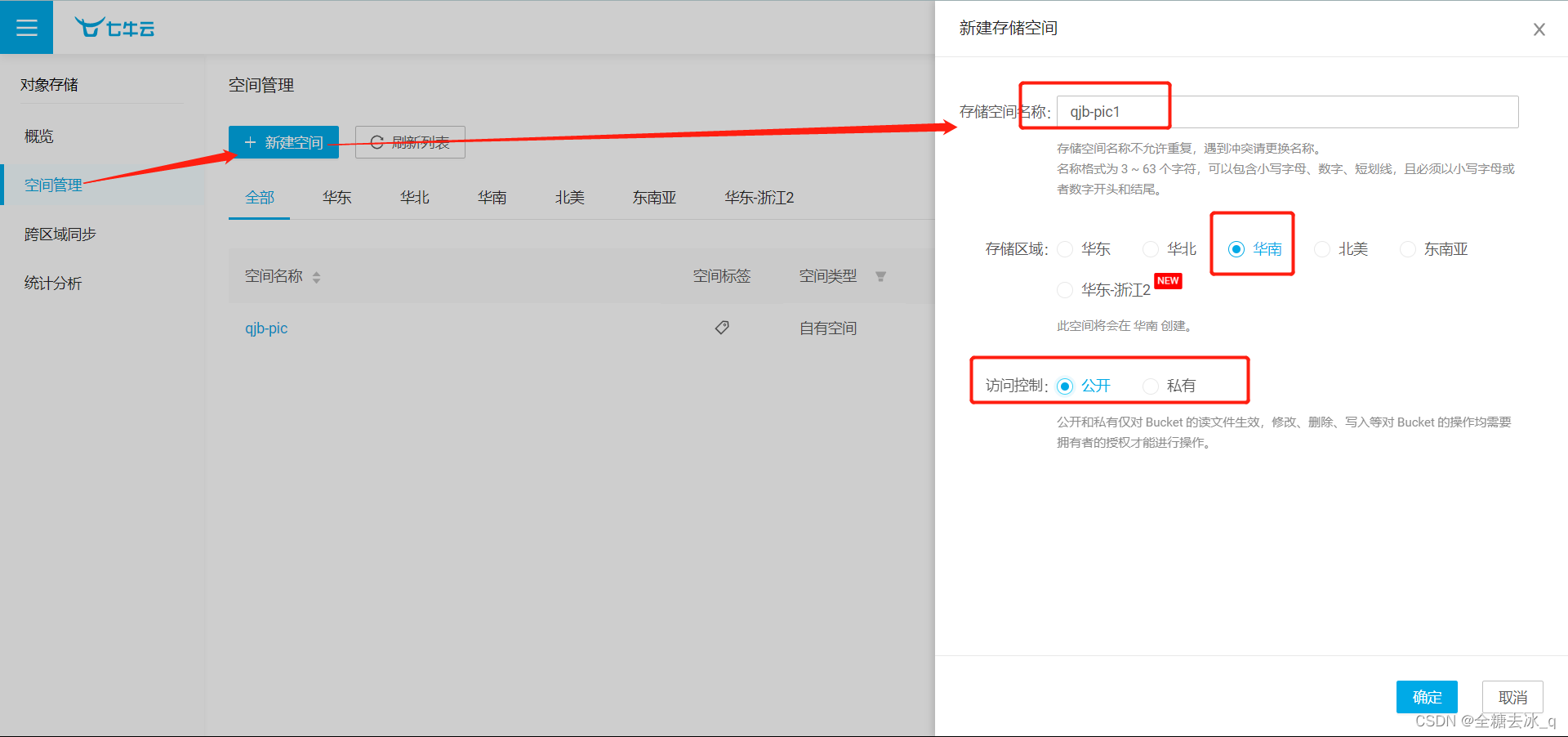The image size is (1568, 737).
Task: Open the 空间类型 filter funnel
Action: pyautogui.click(x=880, y=276)
